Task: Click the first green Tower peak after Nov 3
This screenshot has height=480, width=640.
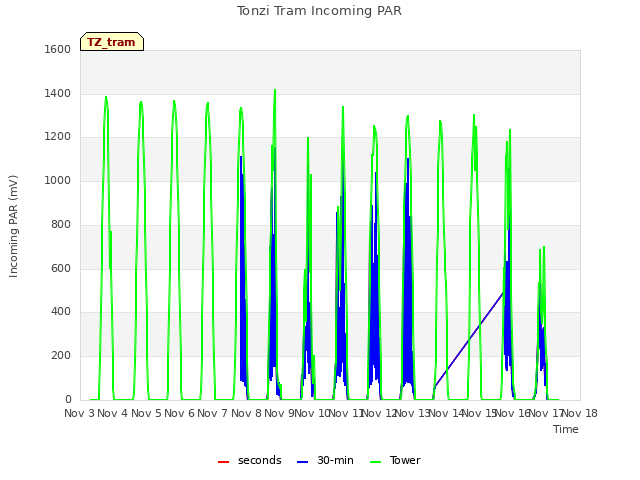Action: point(106,98)
